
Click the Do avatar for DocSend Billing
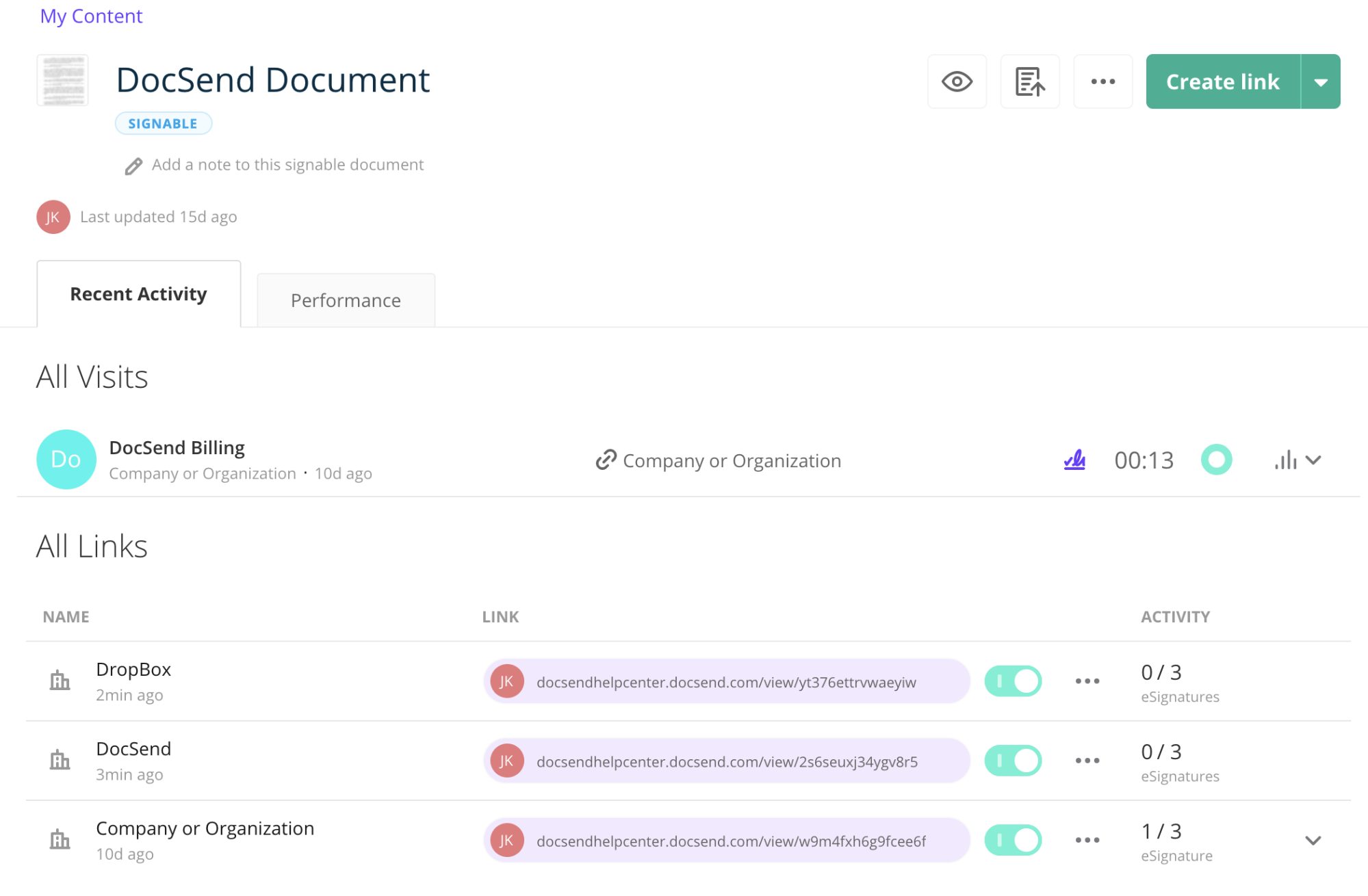pyautogui.click(x=66, y=460)
